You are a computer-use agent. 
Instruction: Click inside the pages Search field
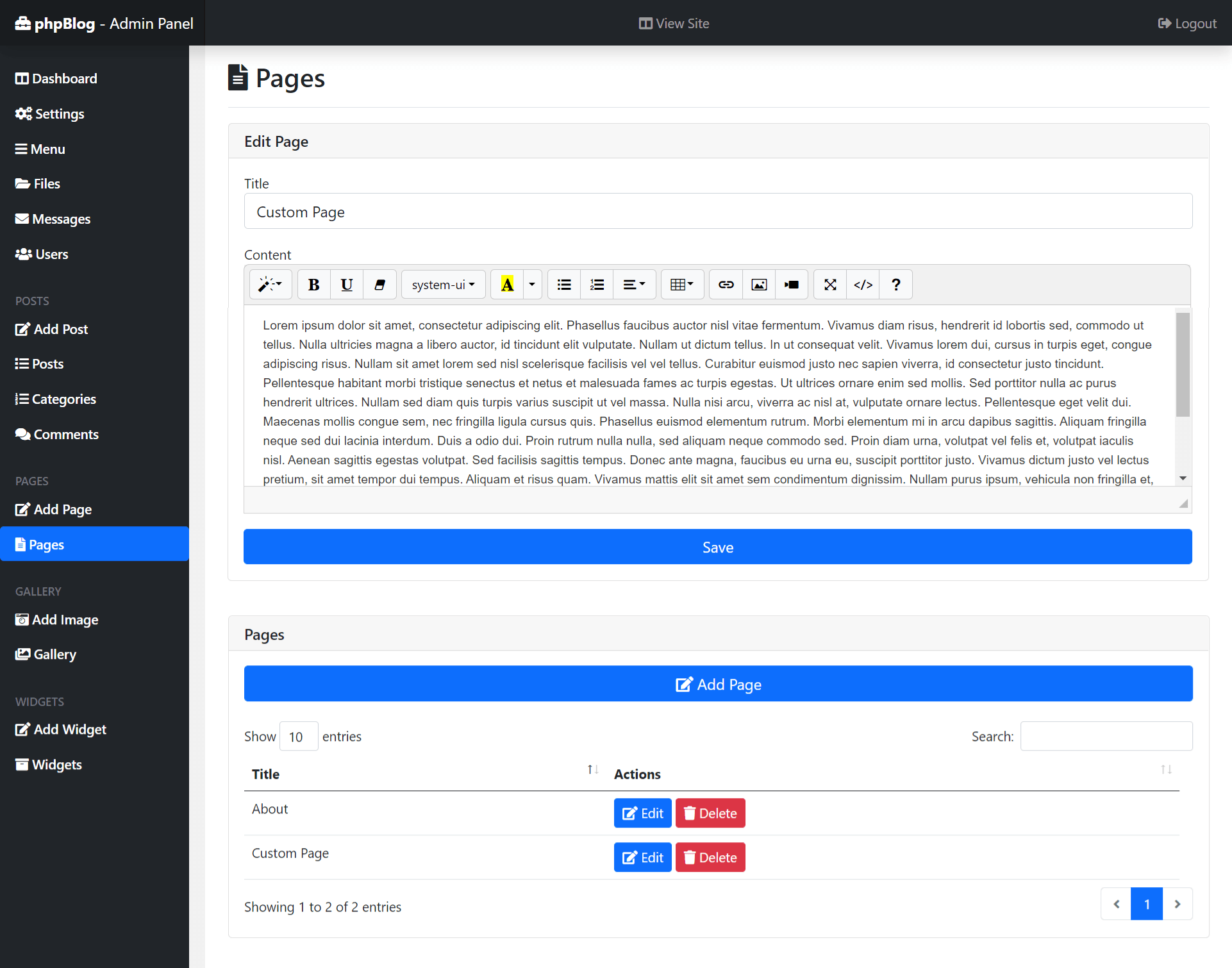click(x=1105, y=736)
